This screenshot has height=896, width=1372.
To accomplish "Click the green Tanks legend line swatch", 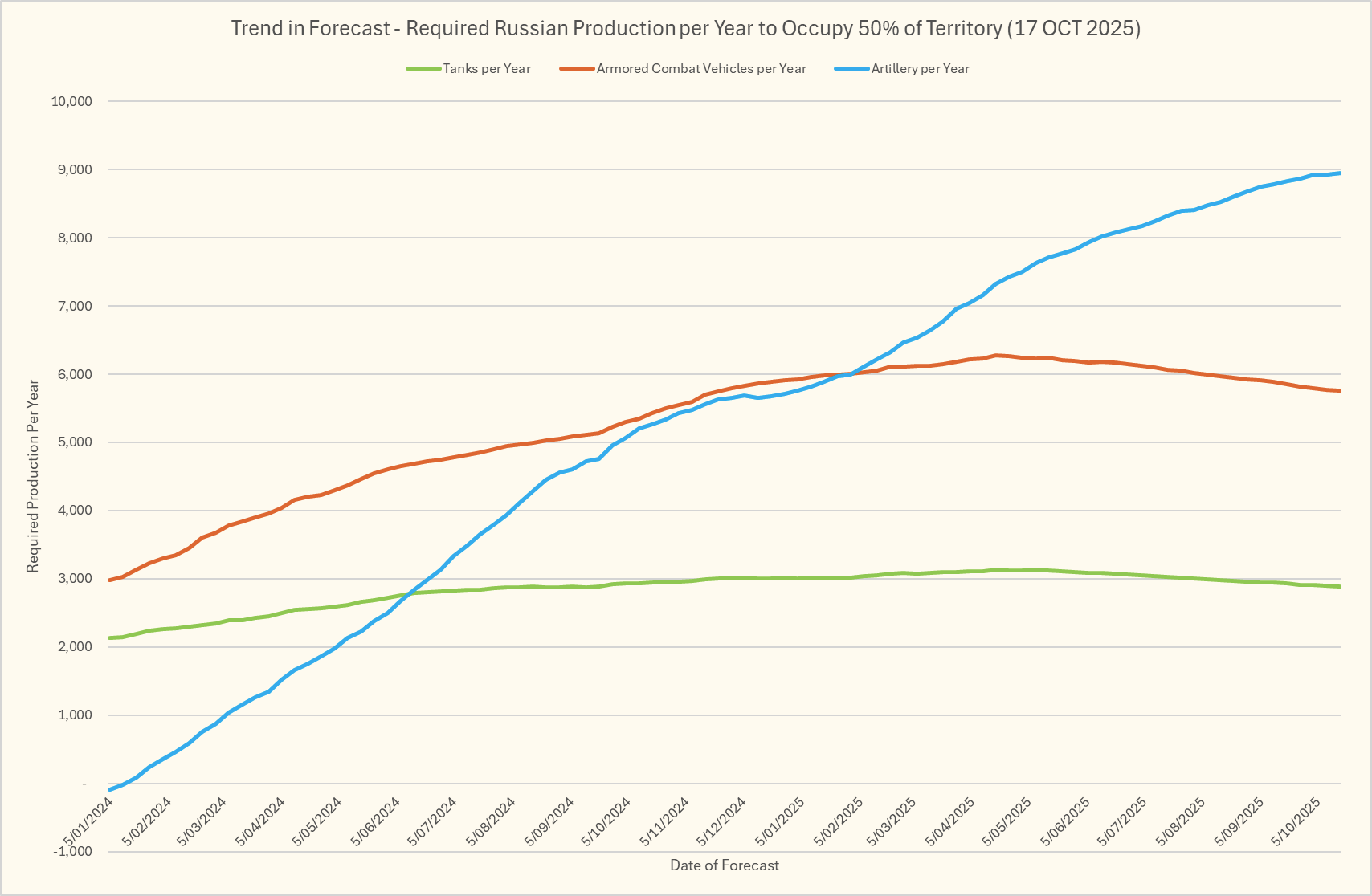I will (x=423, y=69).
